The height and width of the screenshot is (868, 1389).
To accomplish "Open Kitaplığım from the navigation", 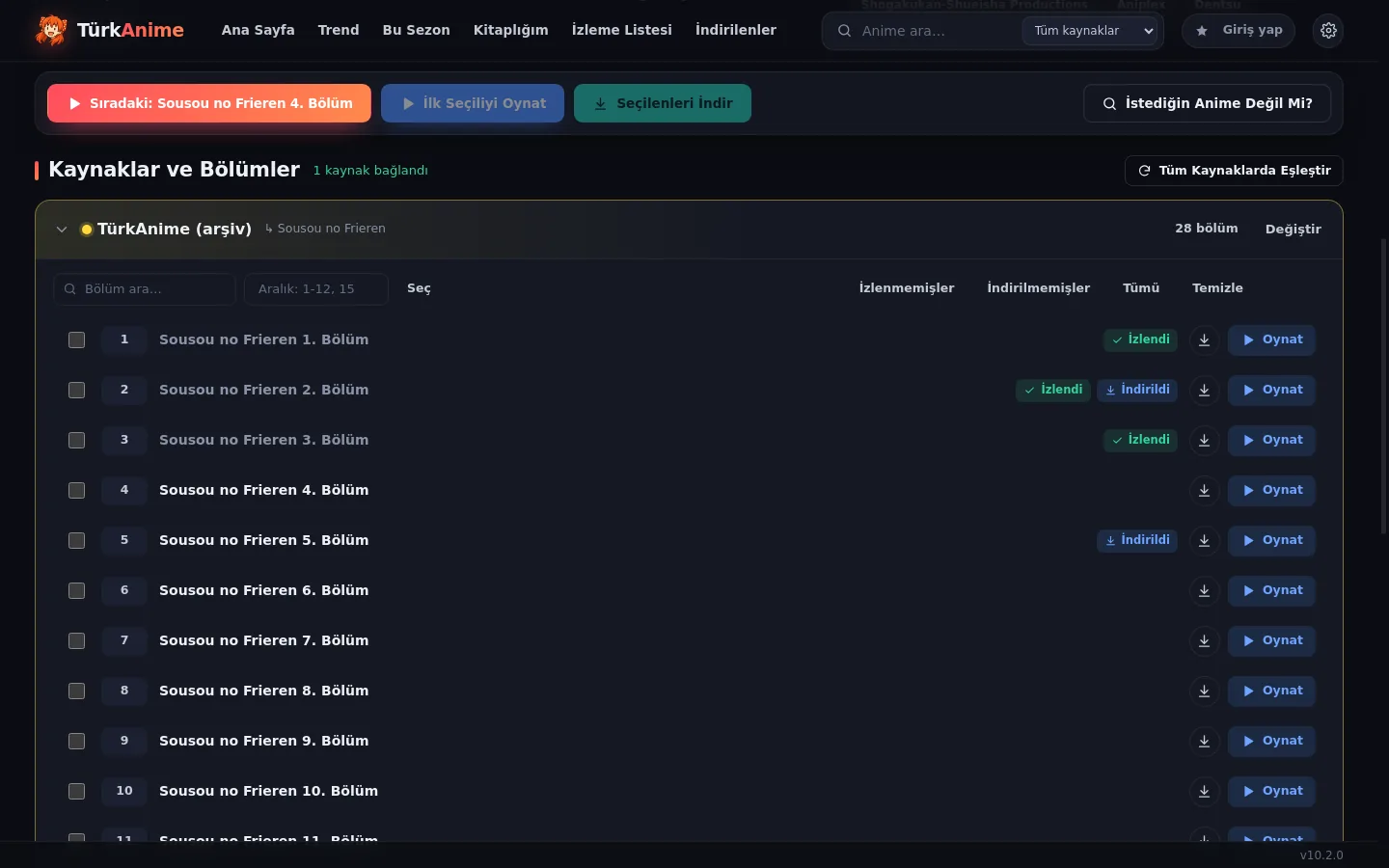I will point(510,30).
